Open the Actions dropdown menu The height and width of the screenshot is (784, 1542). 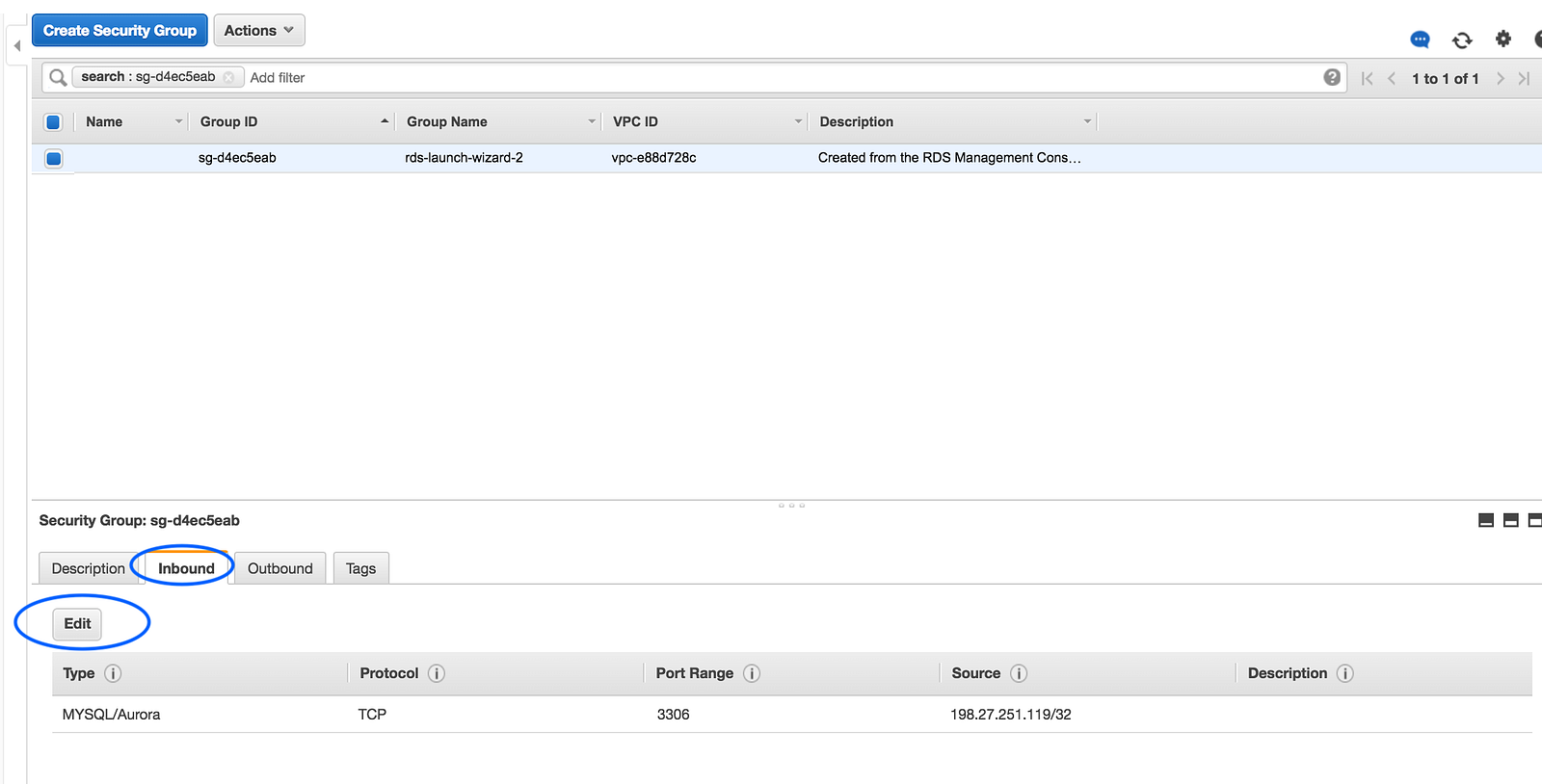click(259, 31)
